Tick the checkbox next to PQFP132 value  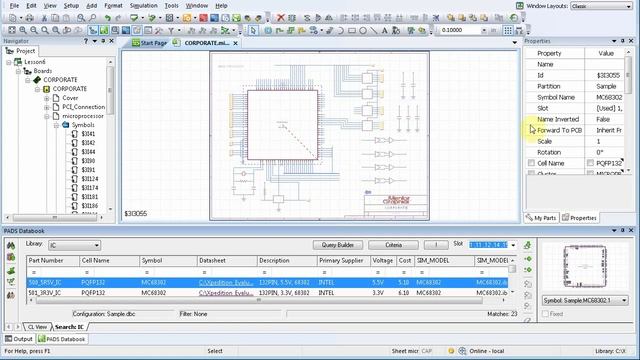tap(590, 163)
